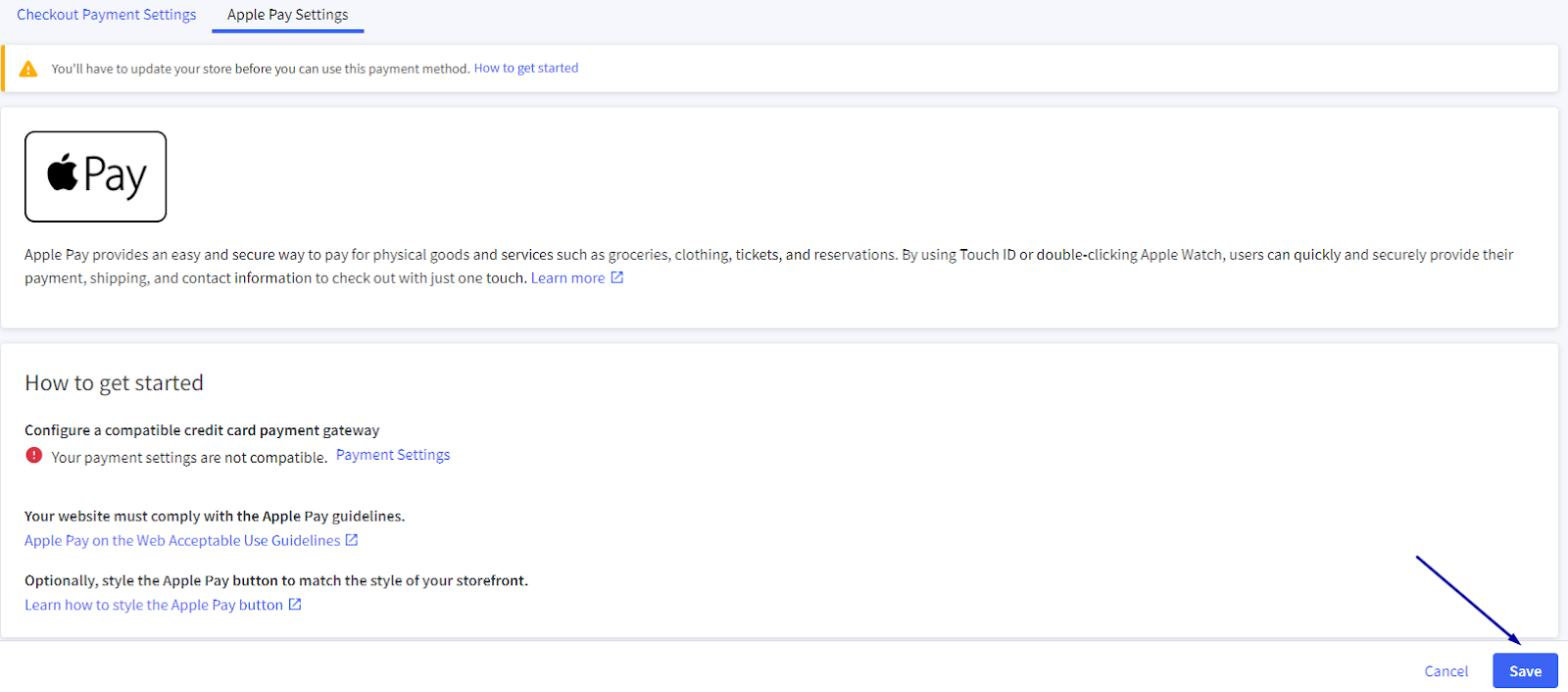Click the Apple Pay logo

(x=96, y=176)
